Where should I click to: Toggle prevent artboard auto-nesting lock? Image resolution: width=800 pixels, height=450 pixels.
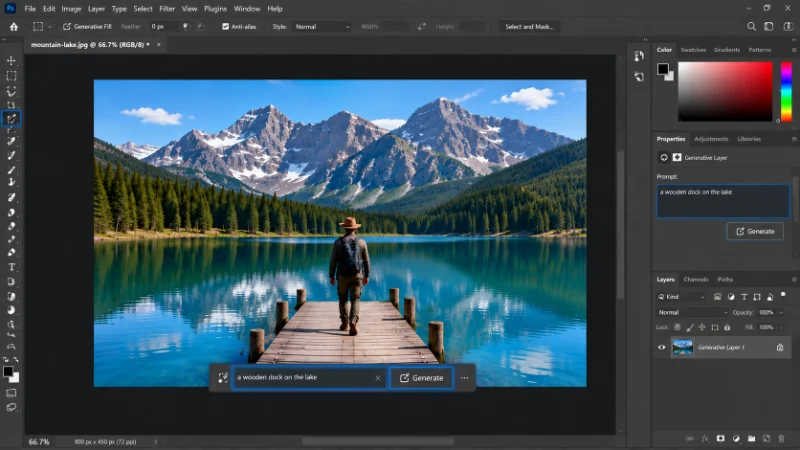[715, 328]
